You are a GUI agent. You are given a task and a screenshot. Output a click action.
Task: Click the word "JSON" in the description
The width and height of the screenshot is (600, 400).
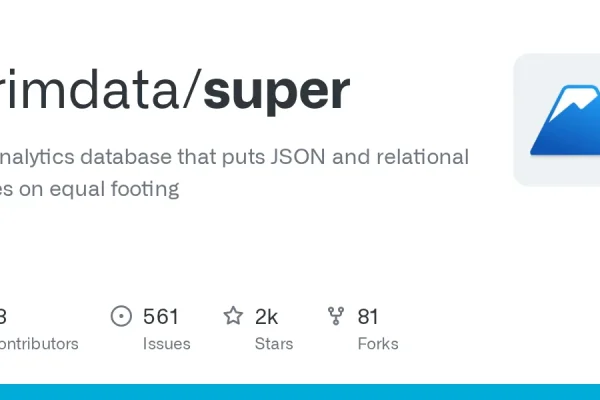[x=298, y=157]
